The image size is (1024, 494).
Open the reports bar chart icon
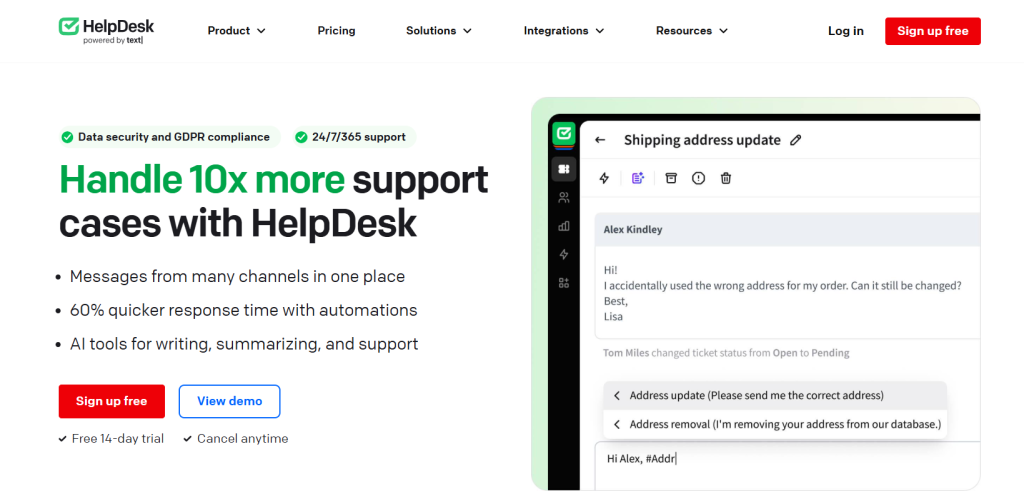(x=564, y=226)
